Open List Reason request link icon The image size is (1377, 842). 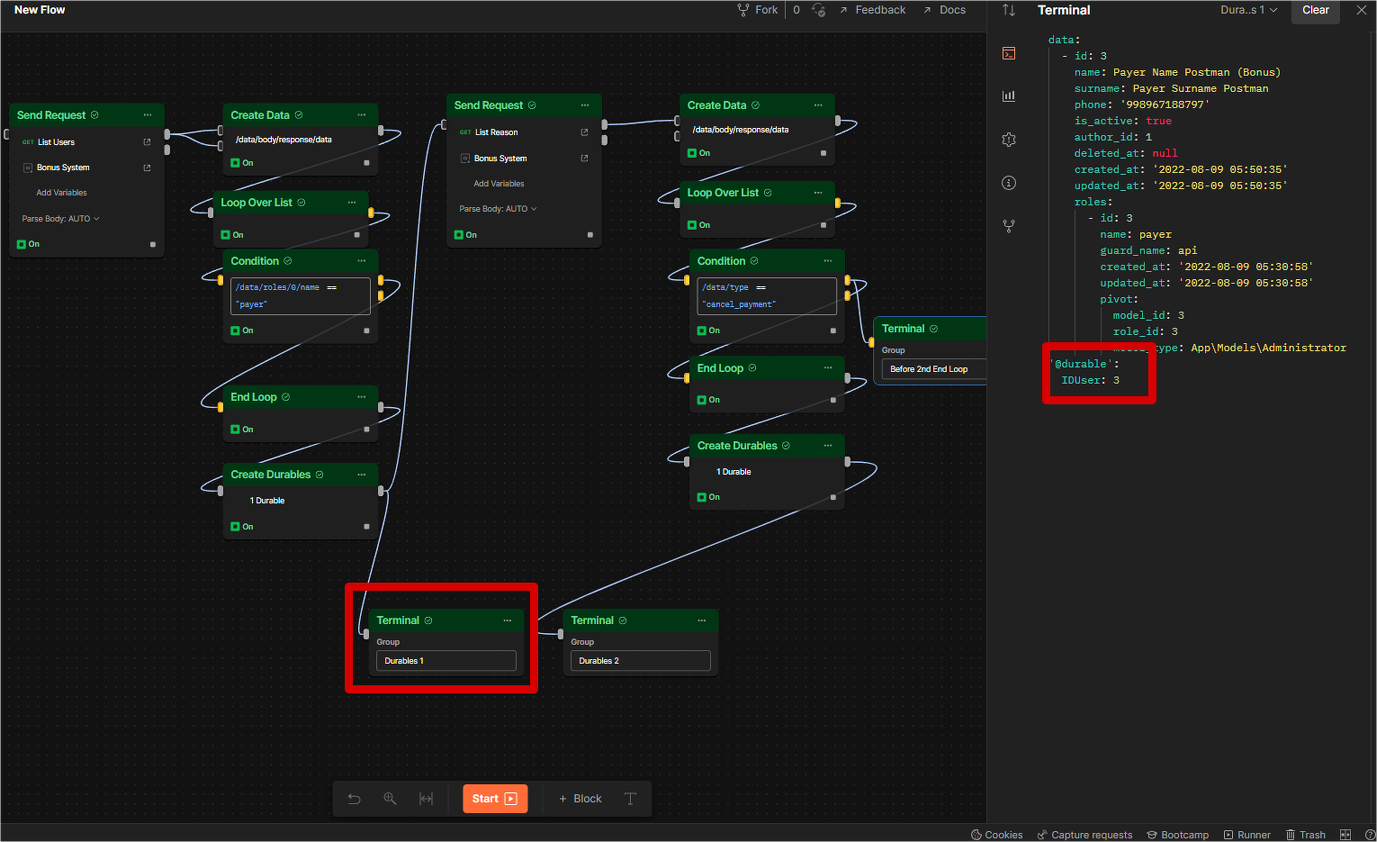[x=584, y=132]
